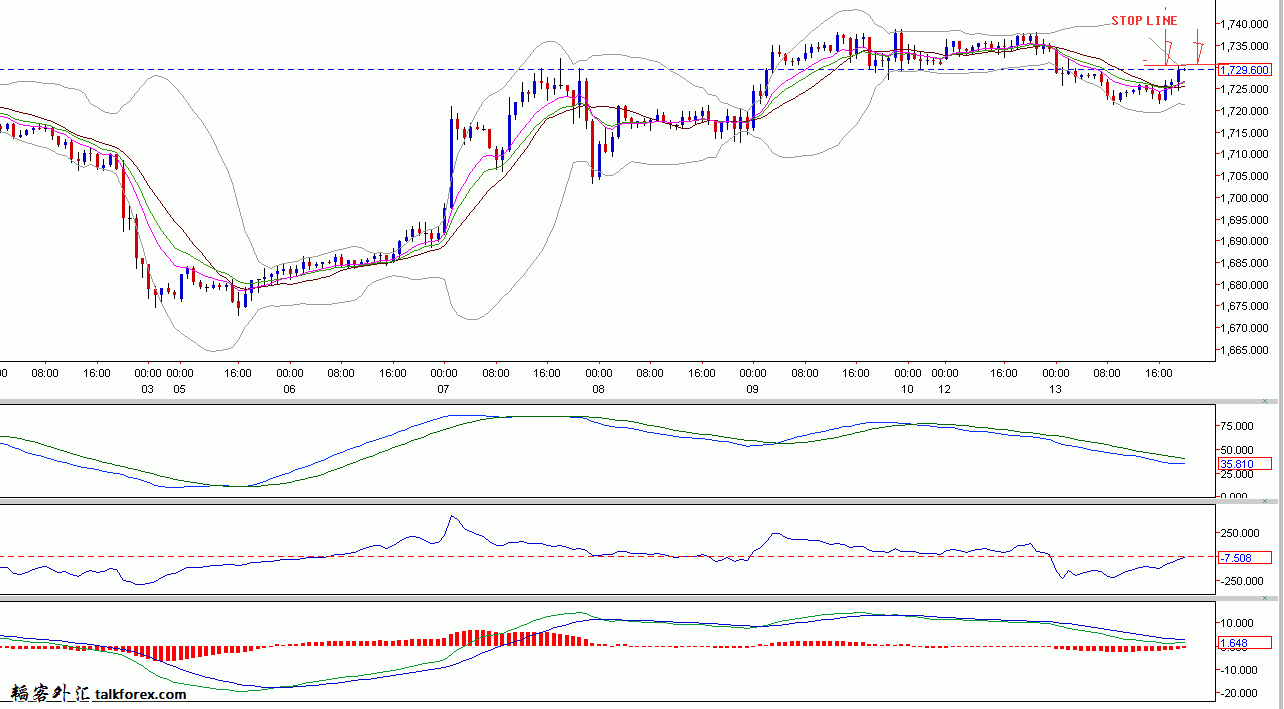Select the 1,729.600 current price label
Image resolution: width=1284 pixels, height=709 pixels.
(x=1245, y=70)
